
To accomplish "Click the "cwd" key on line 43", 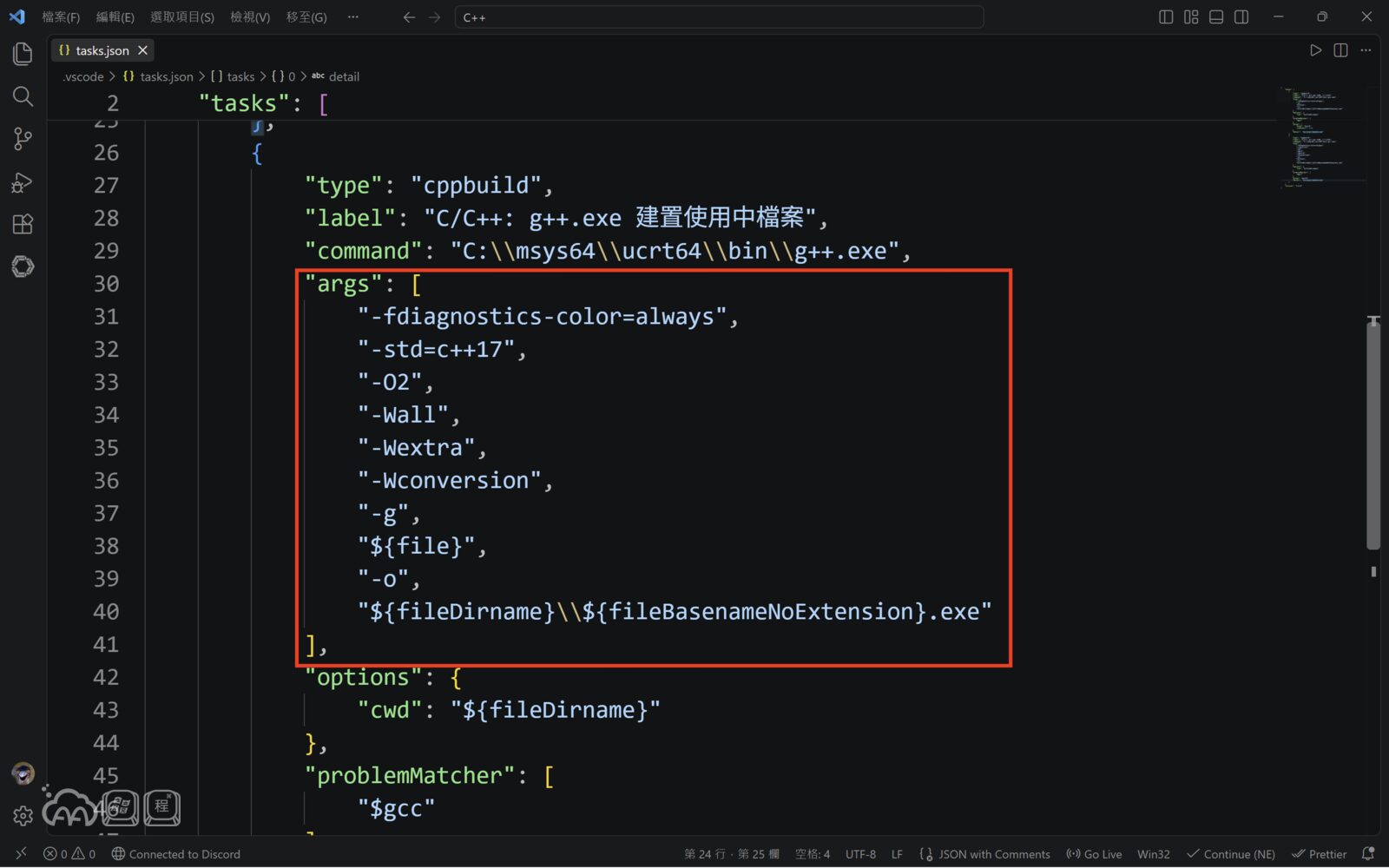I will tap(390, 710).
